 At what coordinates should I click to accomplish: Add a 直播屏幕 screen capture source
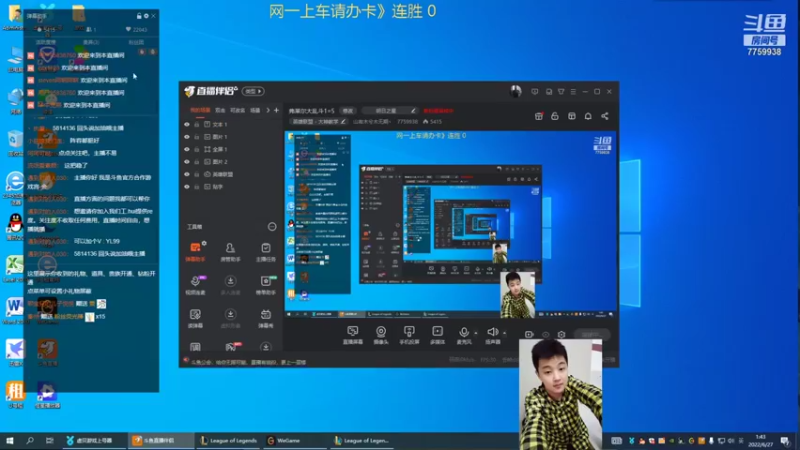[353, 335]
